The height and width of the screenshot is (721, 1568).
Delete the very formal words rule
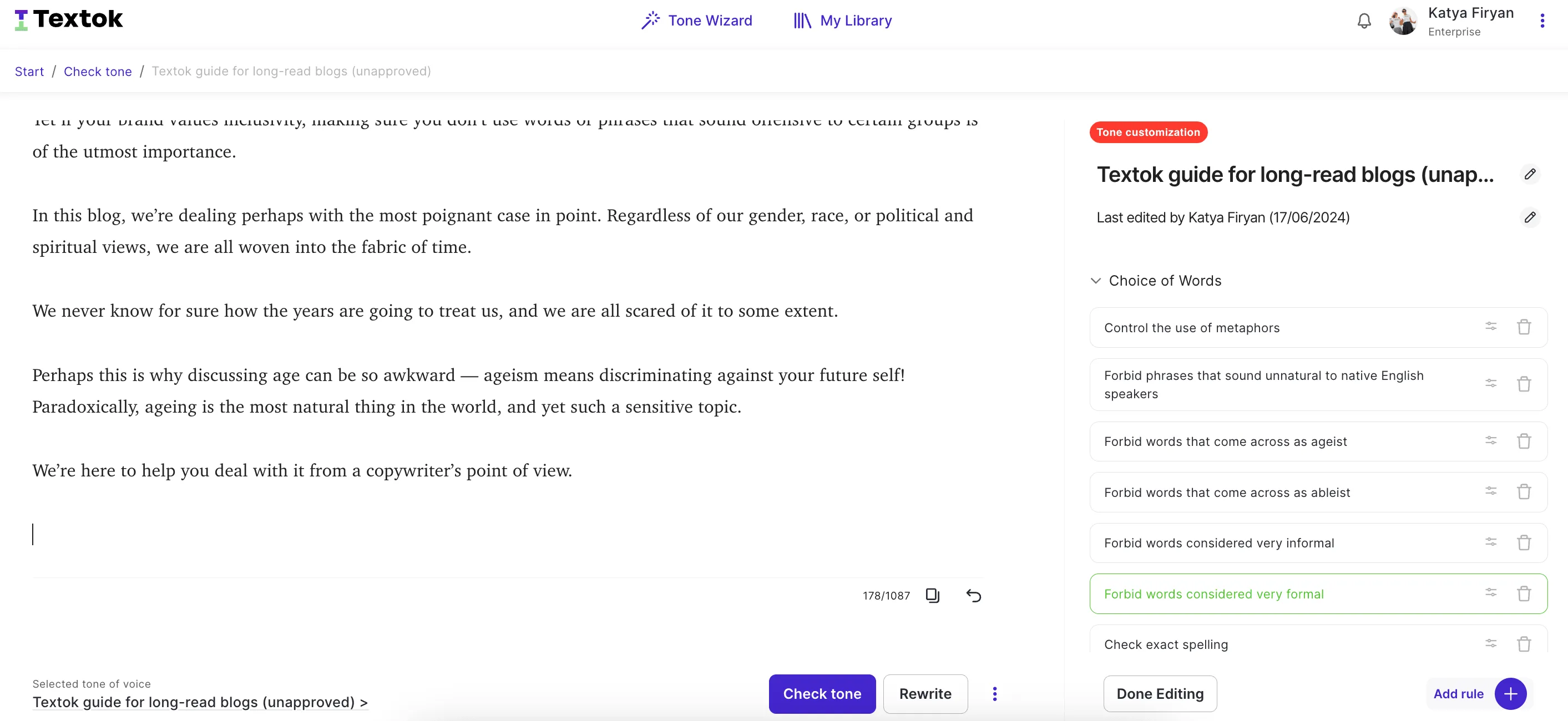click(x=1524, y=593)
